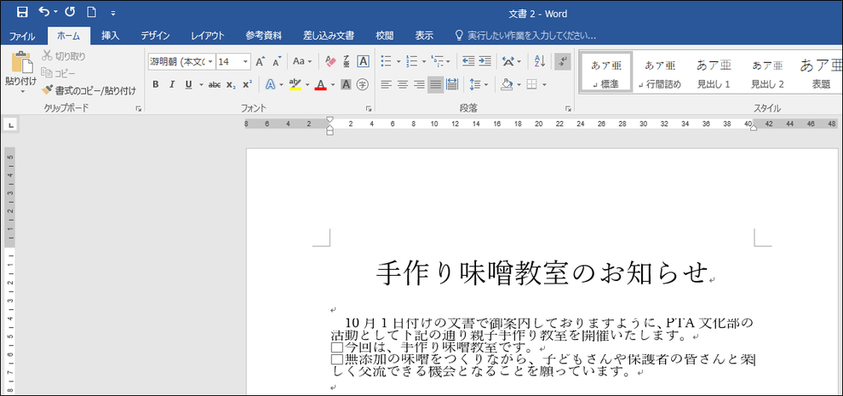Start a bulleted list using the bullets icon
The width and height of the screenshot is (843, 396).
pos(386,61)
